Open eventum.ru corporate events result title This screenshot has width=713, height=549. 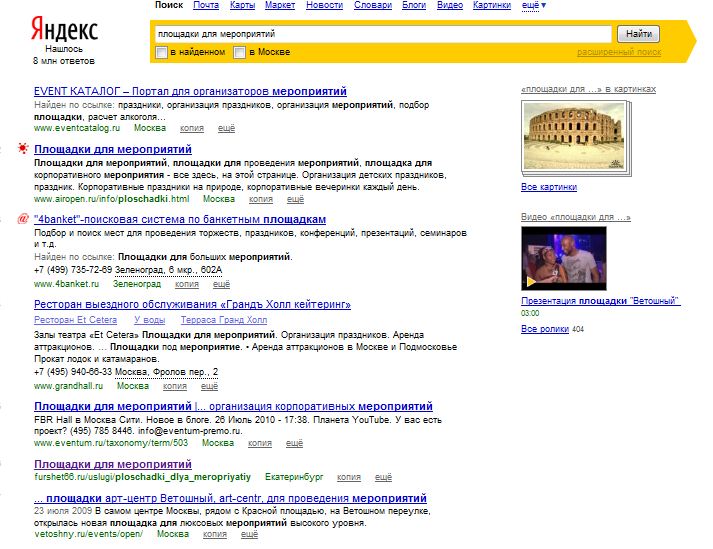[x=233, y=406]
